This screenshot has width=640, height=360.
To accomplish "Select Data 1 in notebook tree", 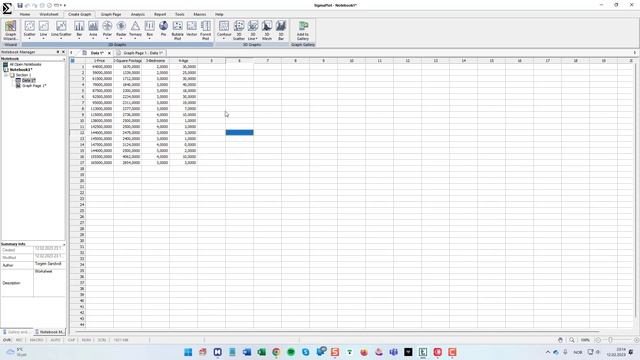I will click(29, 80).
